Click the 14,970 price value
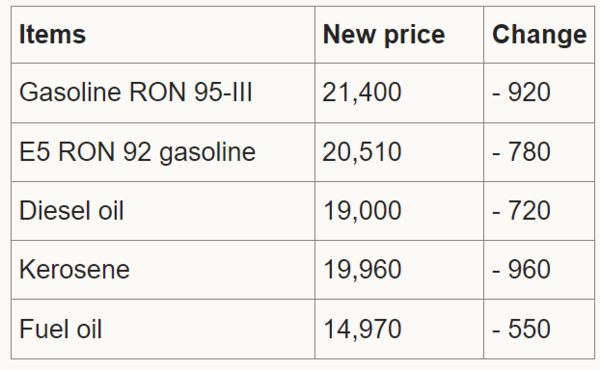The width and height of the screenshot is (600, 370). (362, 329)
